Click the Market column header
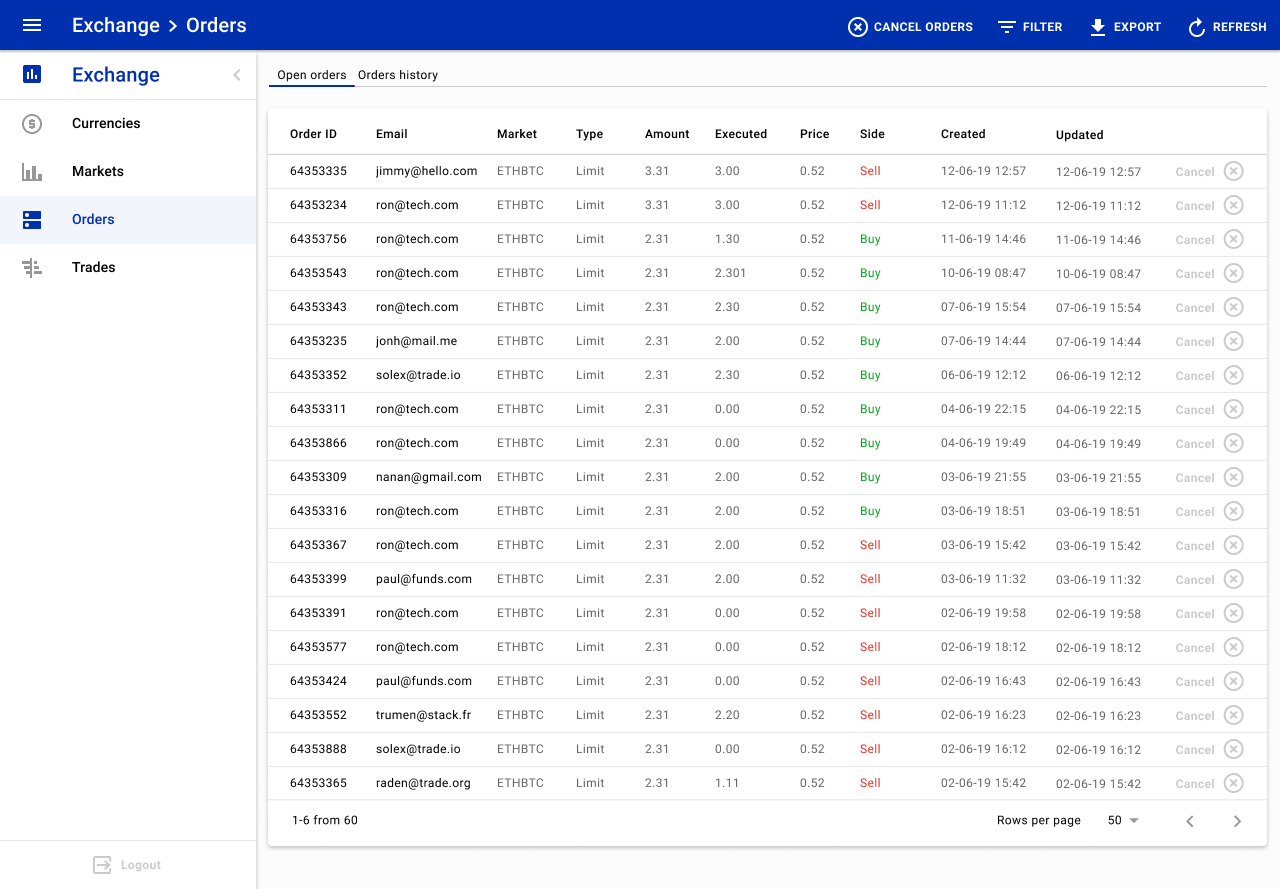1280x889 pixels. pyautogui.click(x=517, y=134)
